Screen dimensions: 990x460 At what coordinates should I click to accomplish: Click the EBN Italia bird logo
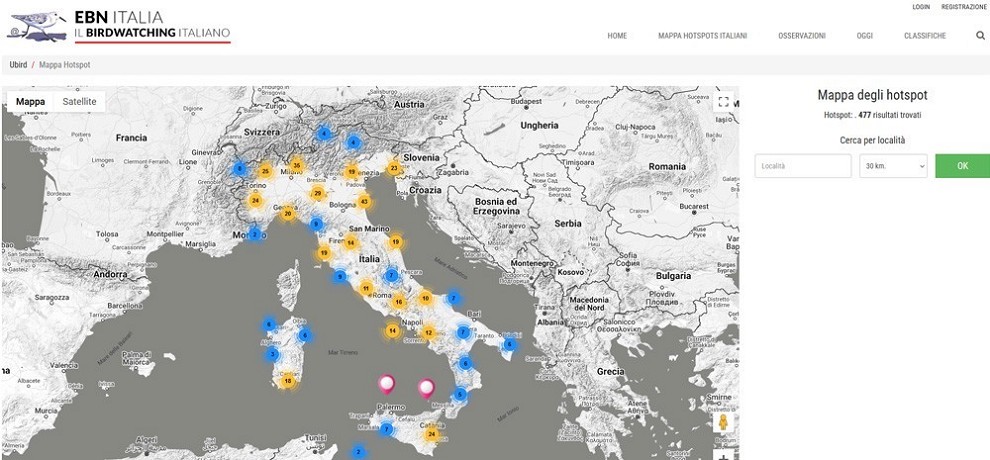tap(37, 27)
